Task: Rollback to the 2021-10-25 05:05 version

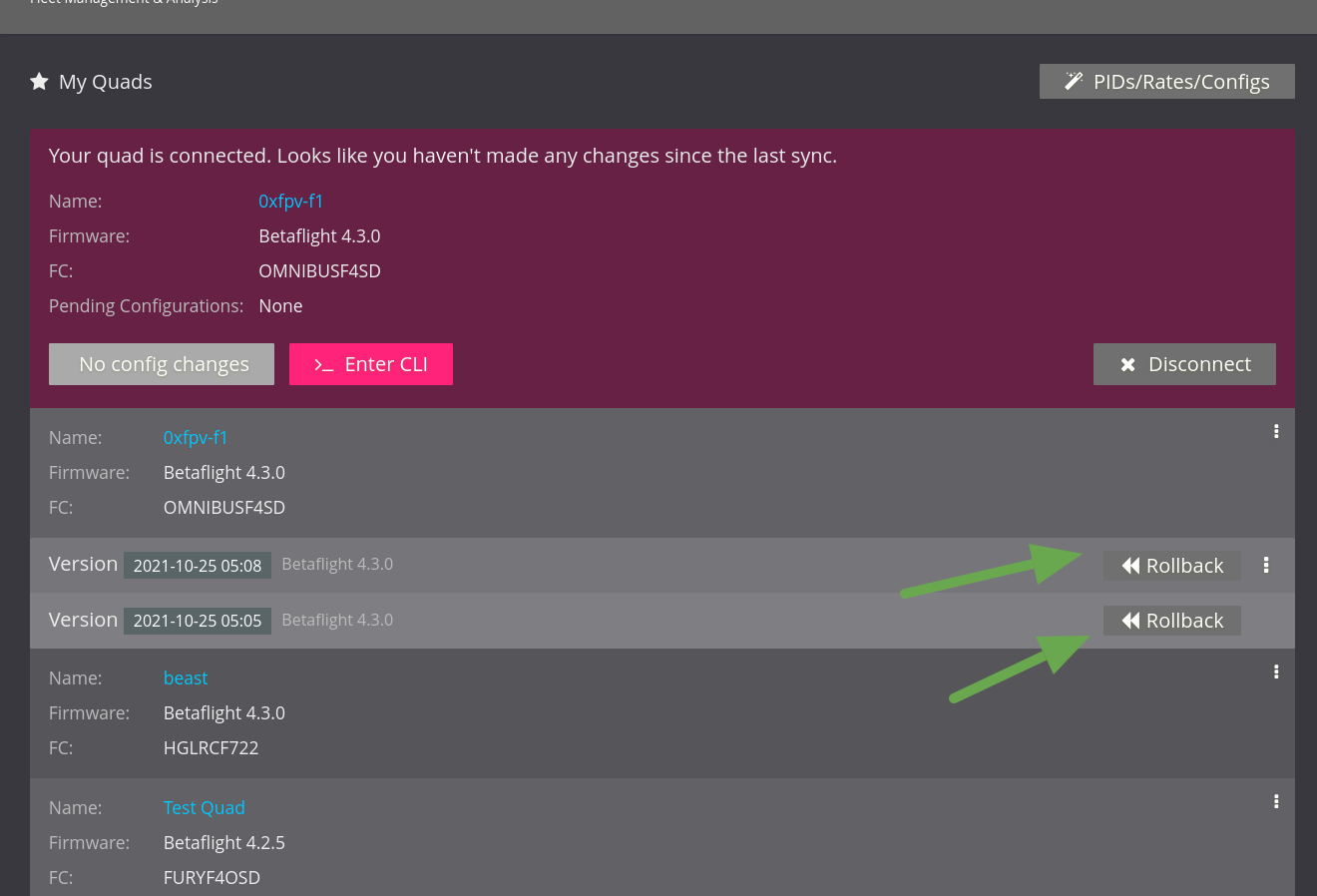Action: [1171, 621]
